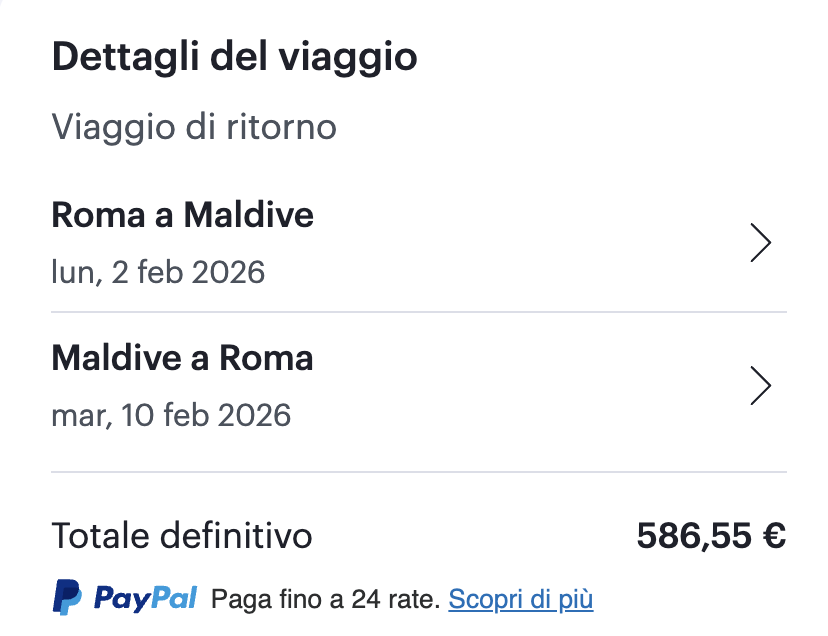The image size is (828, 636).
Task: Click the PayPal wordmark text
Action: [x=145, y=598]
